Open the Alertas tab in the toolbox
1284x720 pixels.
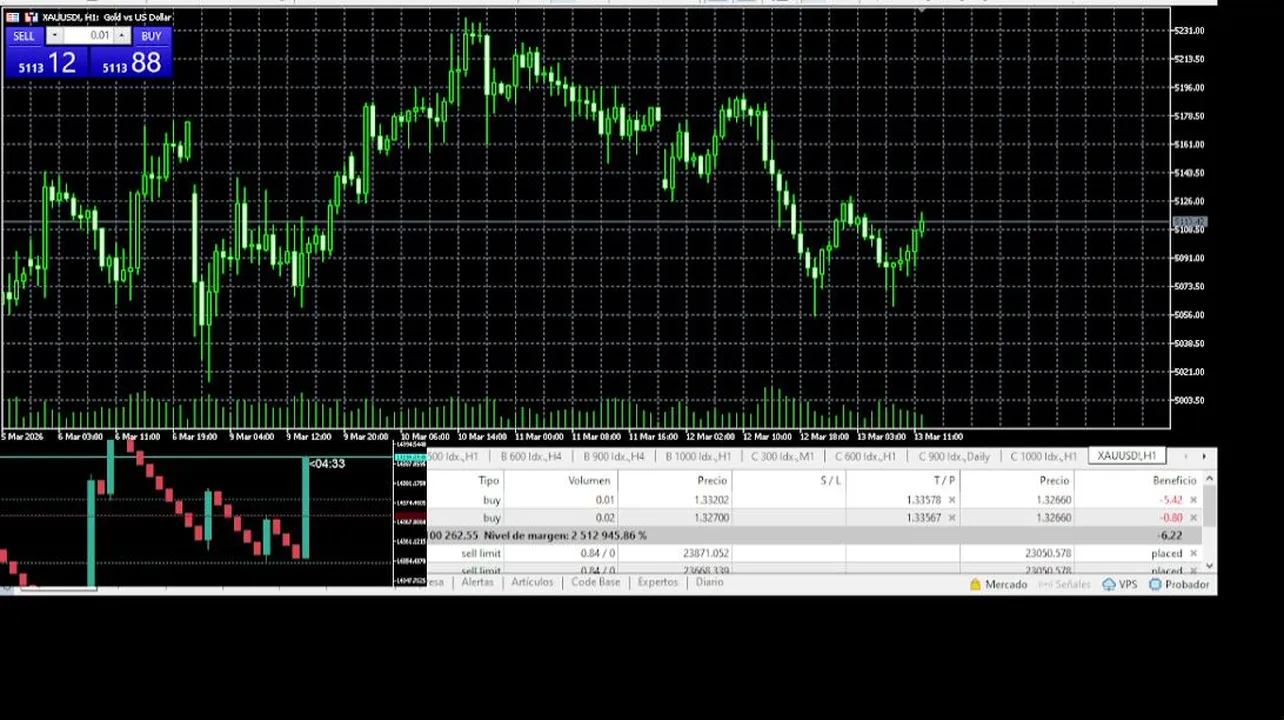(x=477, y=582)
